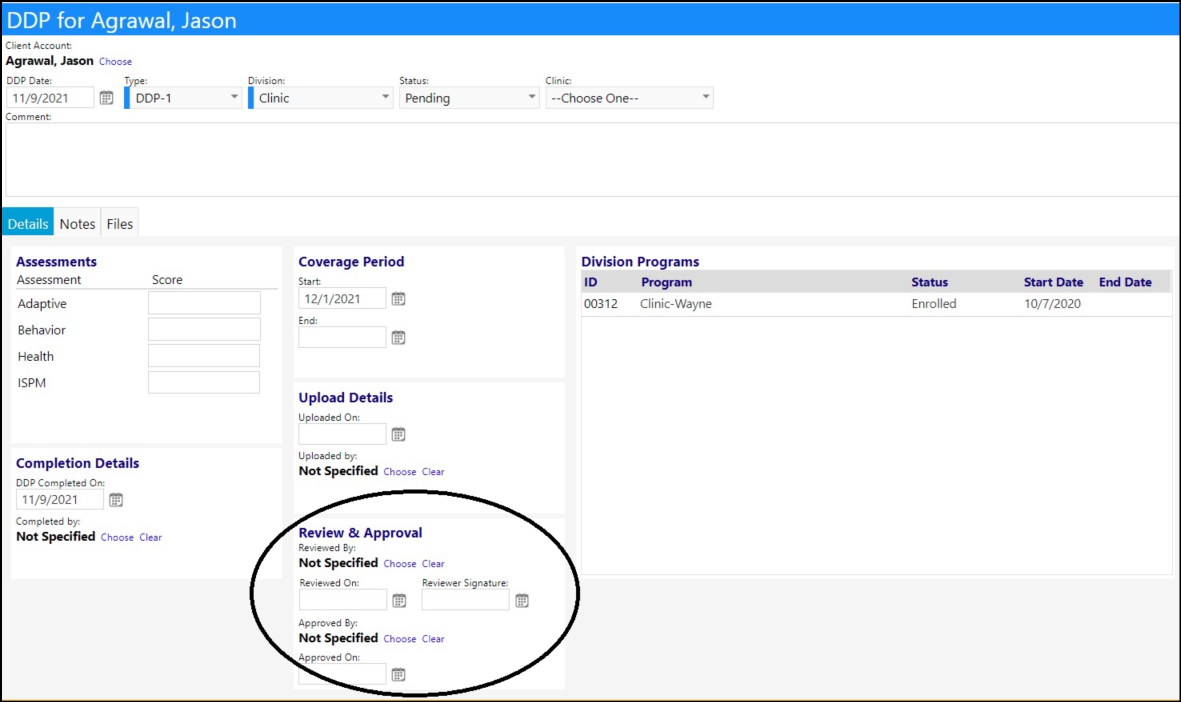Expand the Division dropdown showing Clinic
1181x702 pixels.
(x=321, y=98)
